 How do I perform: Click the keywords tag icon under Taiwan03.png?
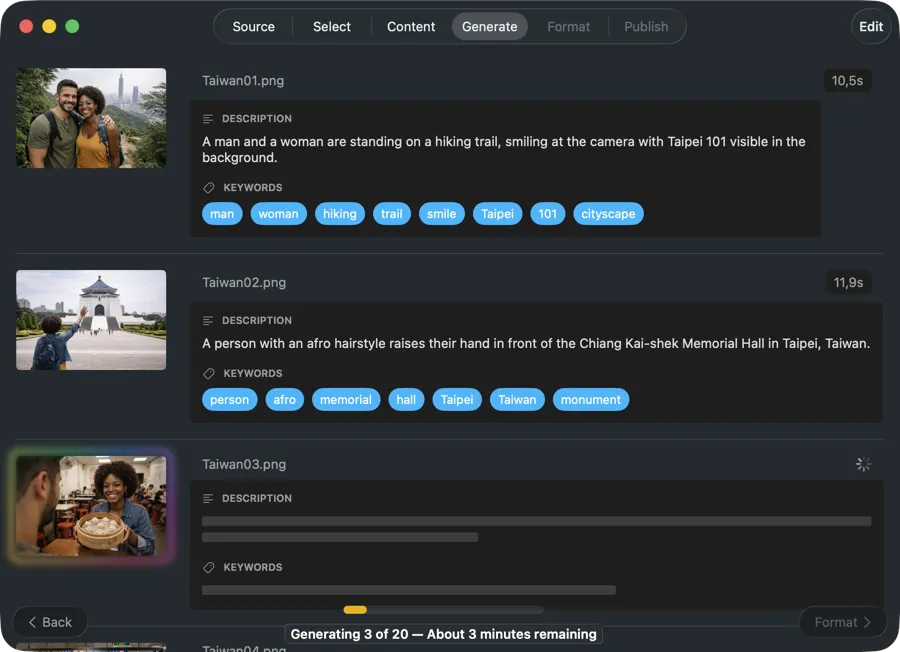pyautogui.click(x=208, y=568)
